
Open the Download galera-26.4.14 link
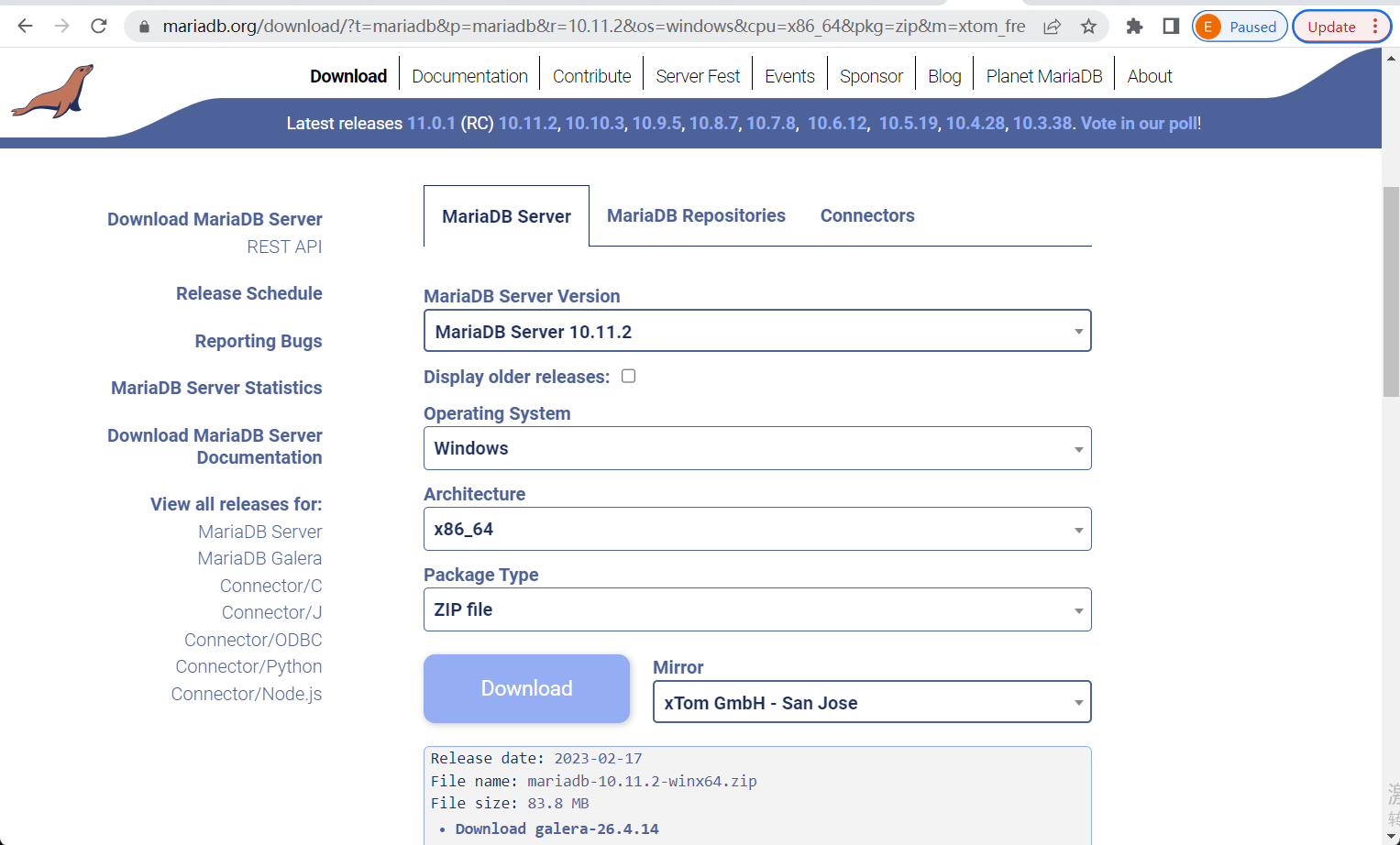[x=557, y=829]
